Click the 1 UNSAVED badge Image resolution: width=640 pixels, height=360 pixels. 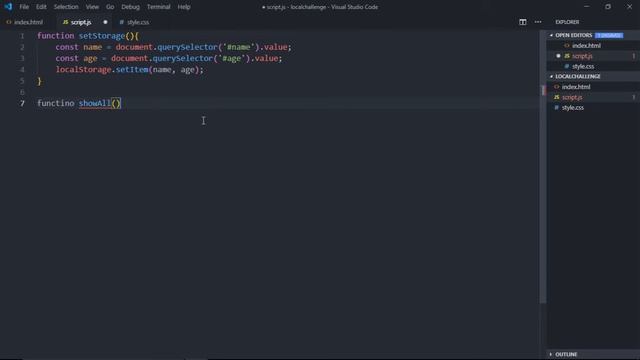click(x=609, y=36)
